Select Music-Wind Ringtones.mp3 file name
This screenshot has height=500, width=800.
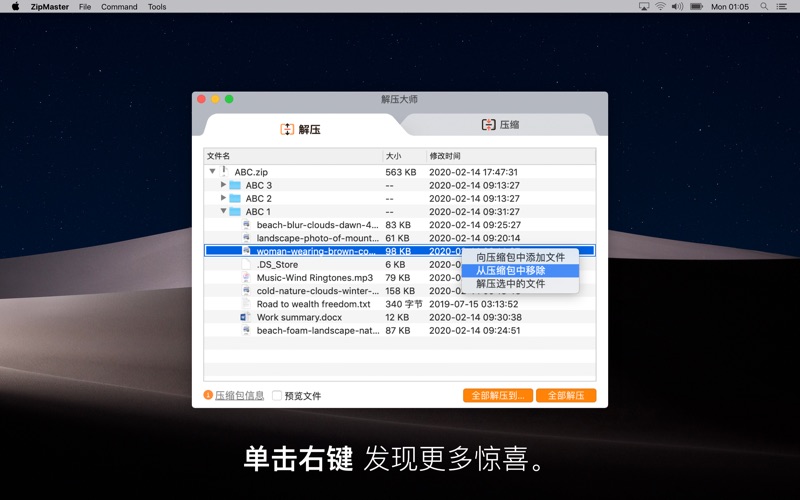pyautogui.click(x=315, y=278)
